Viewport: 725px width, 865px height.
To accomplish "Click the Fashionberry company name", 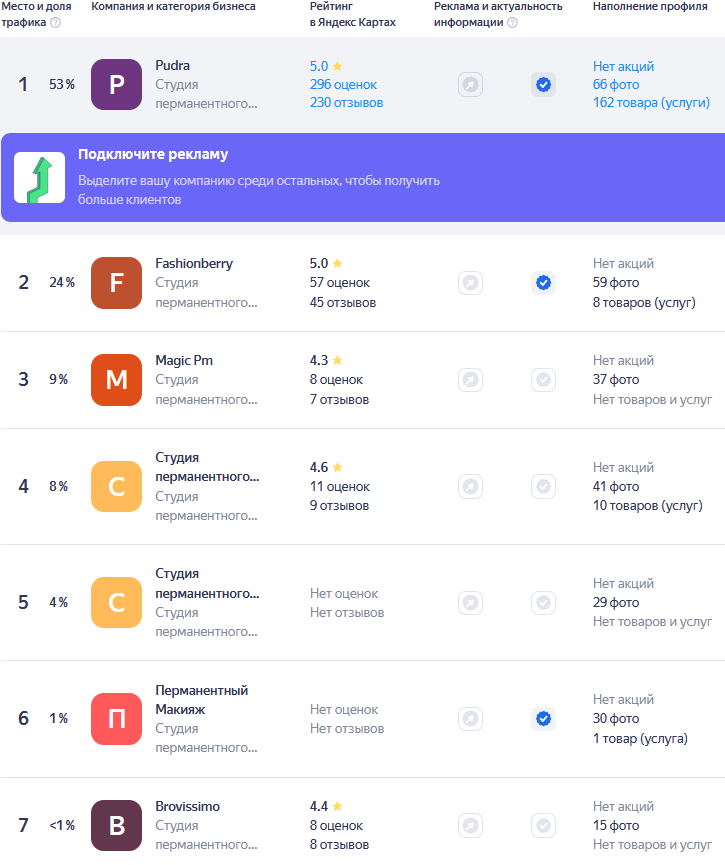I will pyautogui.click(x=194, y=264).
